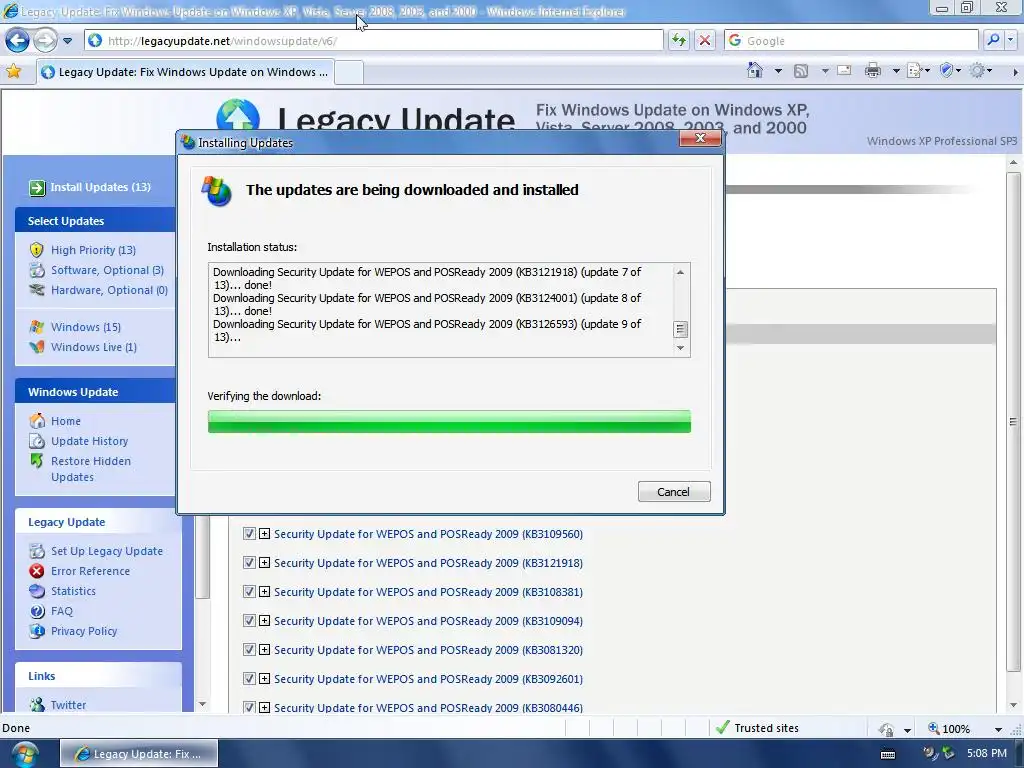
Task: Click the Read Mail toolbar icon
Action: (844, 71)
